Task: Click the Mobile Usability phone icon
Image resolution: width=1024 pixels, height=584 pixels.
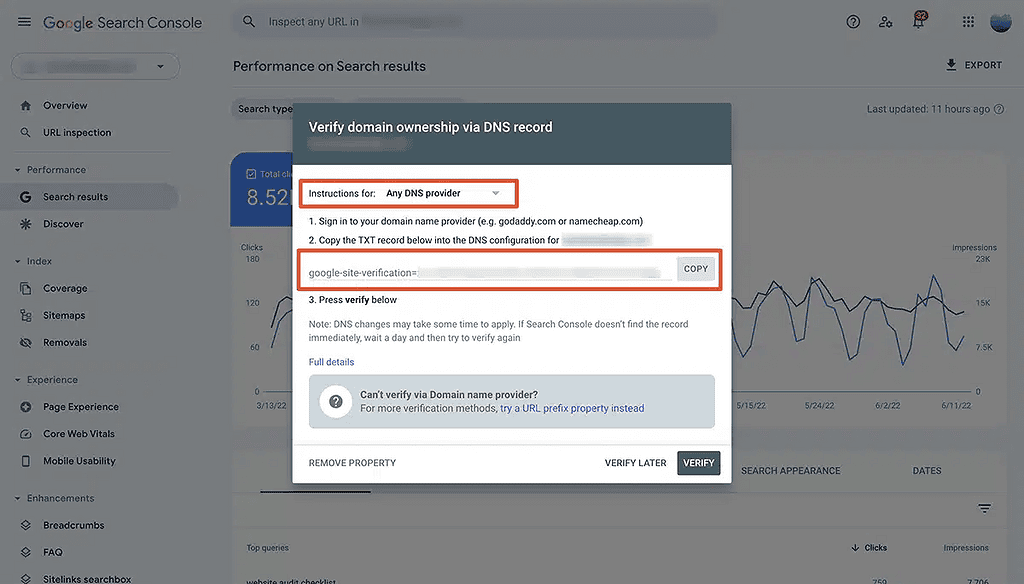Action: pyautogui.click(x=25, y=461)
